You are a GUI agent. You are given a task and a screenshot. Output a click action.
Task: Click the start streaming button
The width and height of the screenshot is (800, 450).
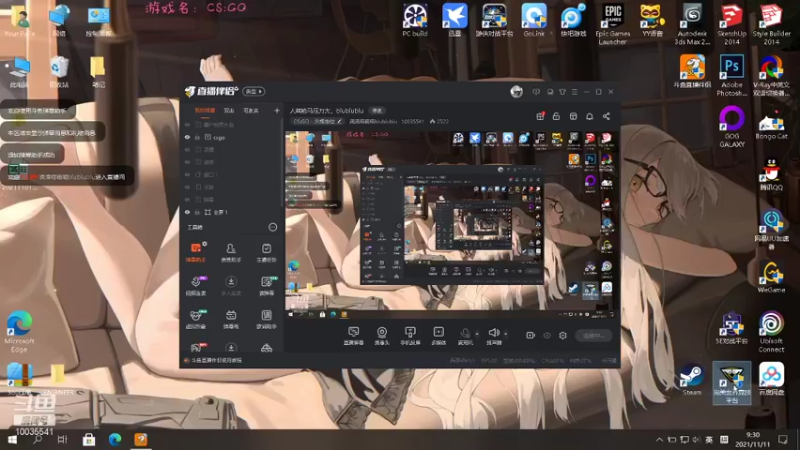pos(594,335)
